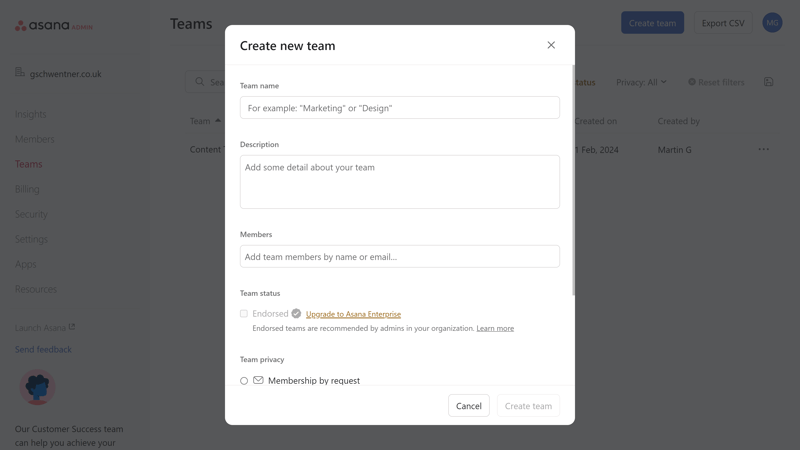Open the Members section in sidebar
Screen dimensions: 800x450
tap(35, 139)
